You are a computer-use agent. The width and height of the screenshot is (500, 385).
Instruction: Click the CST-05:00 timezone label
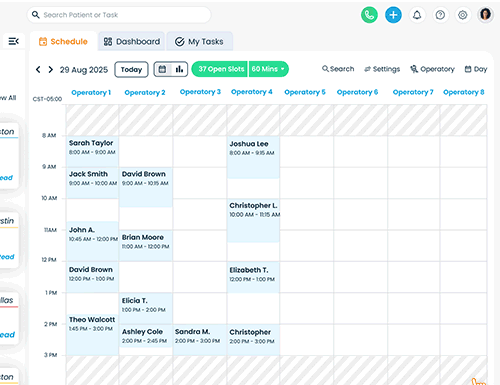point(47,99)
